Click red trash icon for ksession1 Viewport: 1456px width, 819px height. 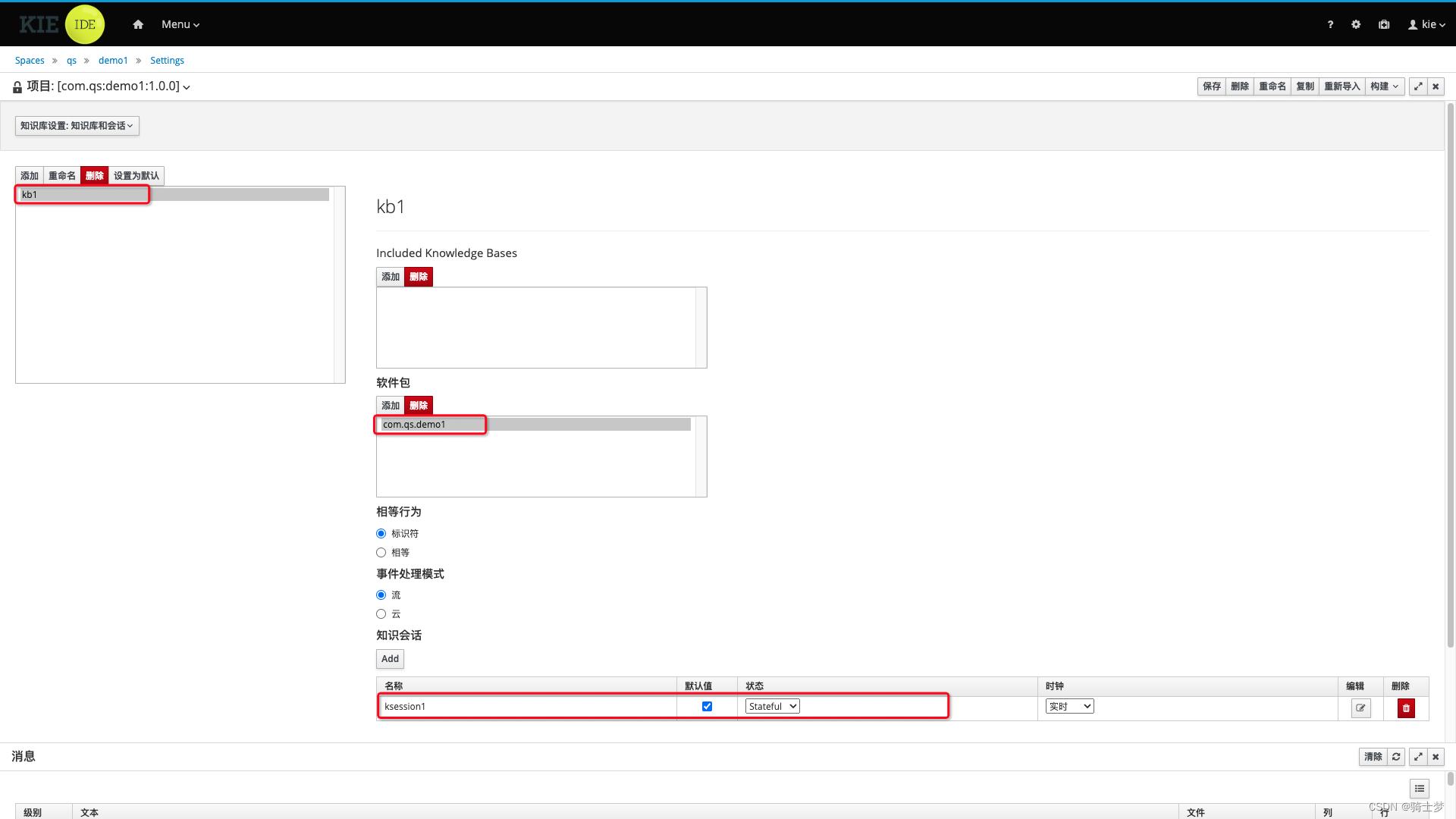click(x=1406, y=708)
